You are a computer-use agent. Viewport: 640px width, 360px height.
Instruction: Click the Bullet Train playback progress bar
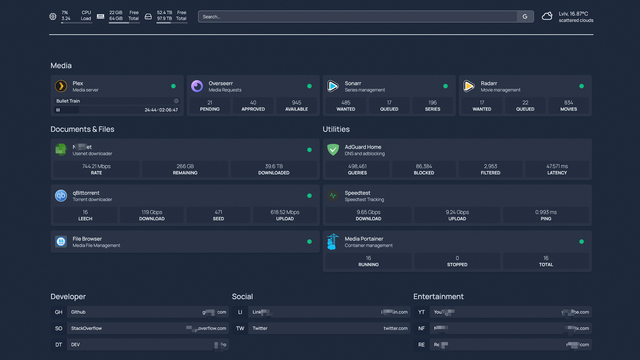coord(117,110)
